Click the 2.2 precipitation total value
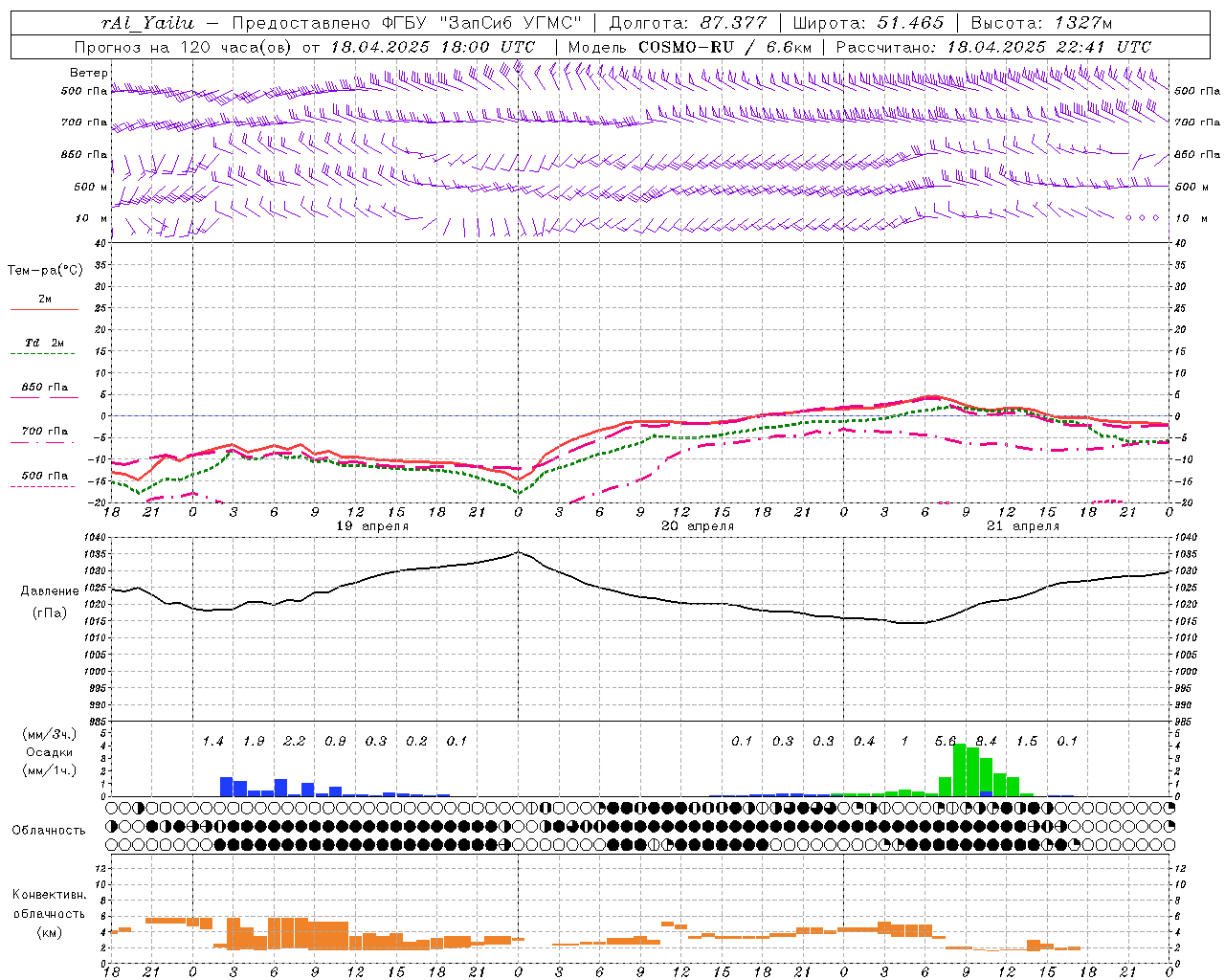 click(x=294, y=742)
